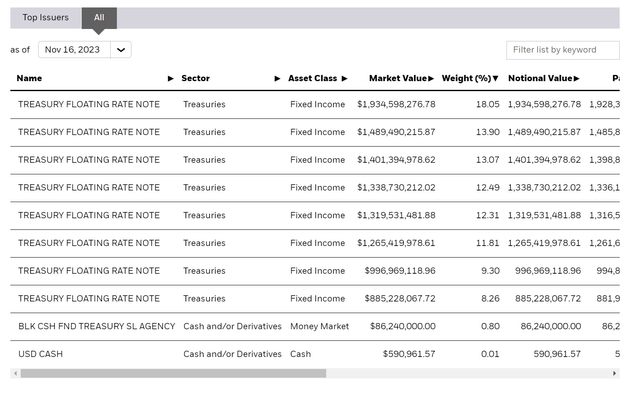
Task: Click the Asset Class column header
Action: (x=313, y=78)
